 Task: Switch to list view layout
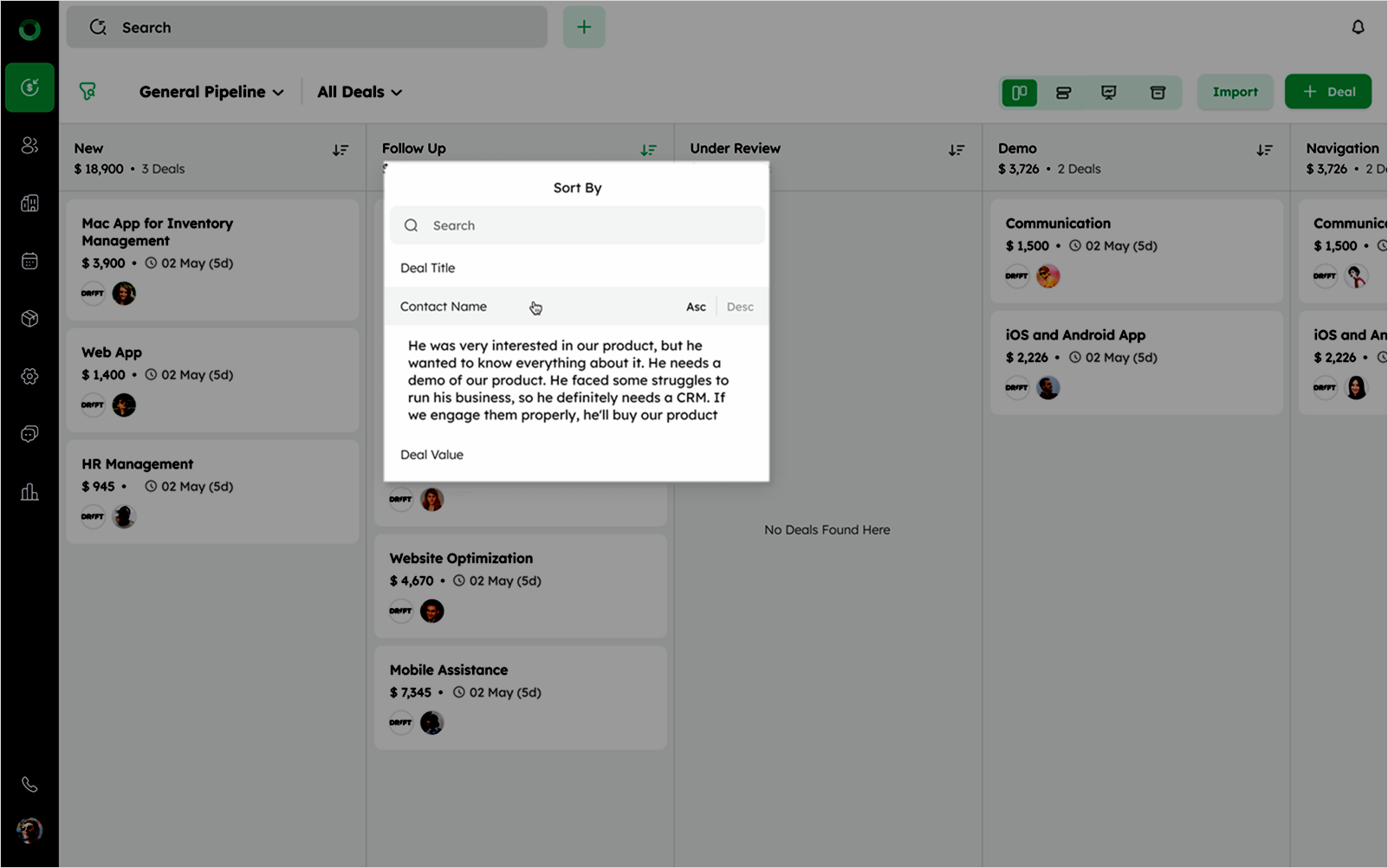[1063, 93]
